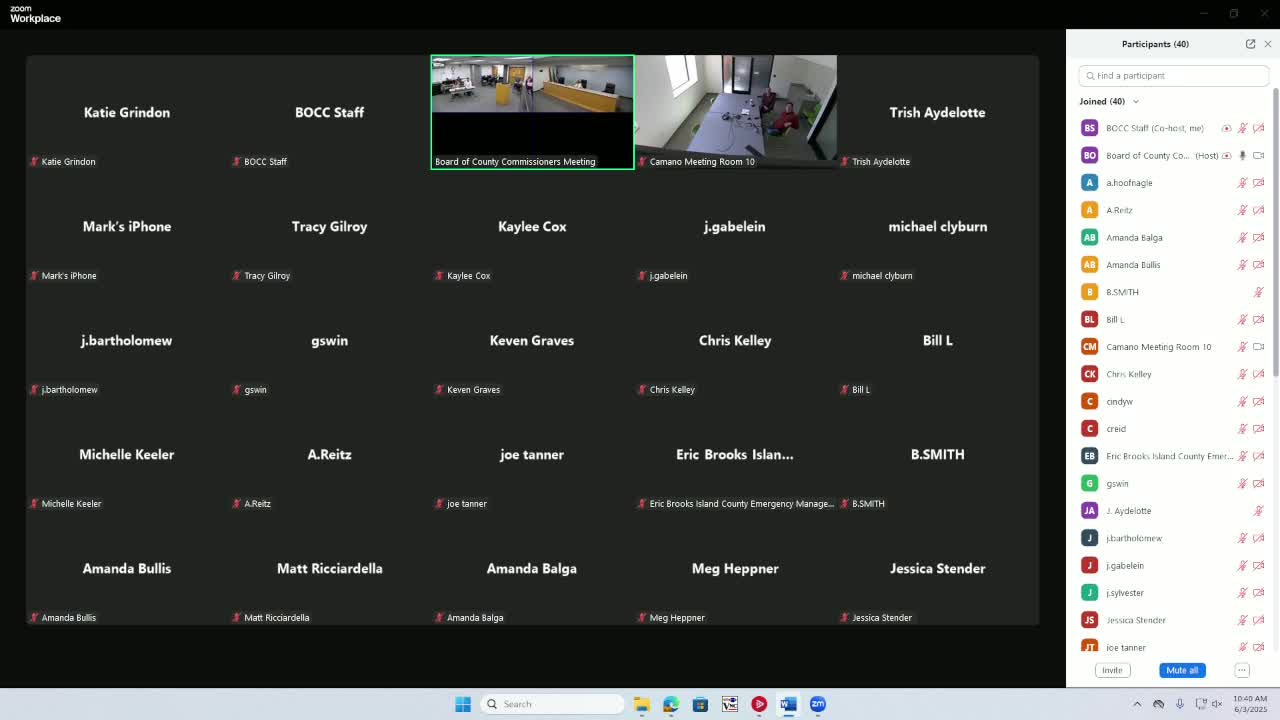Image resolution: width=1280 pixels, height=720 pixels.
Task: Select gswin in the participant list
Action: point(1117,484)
